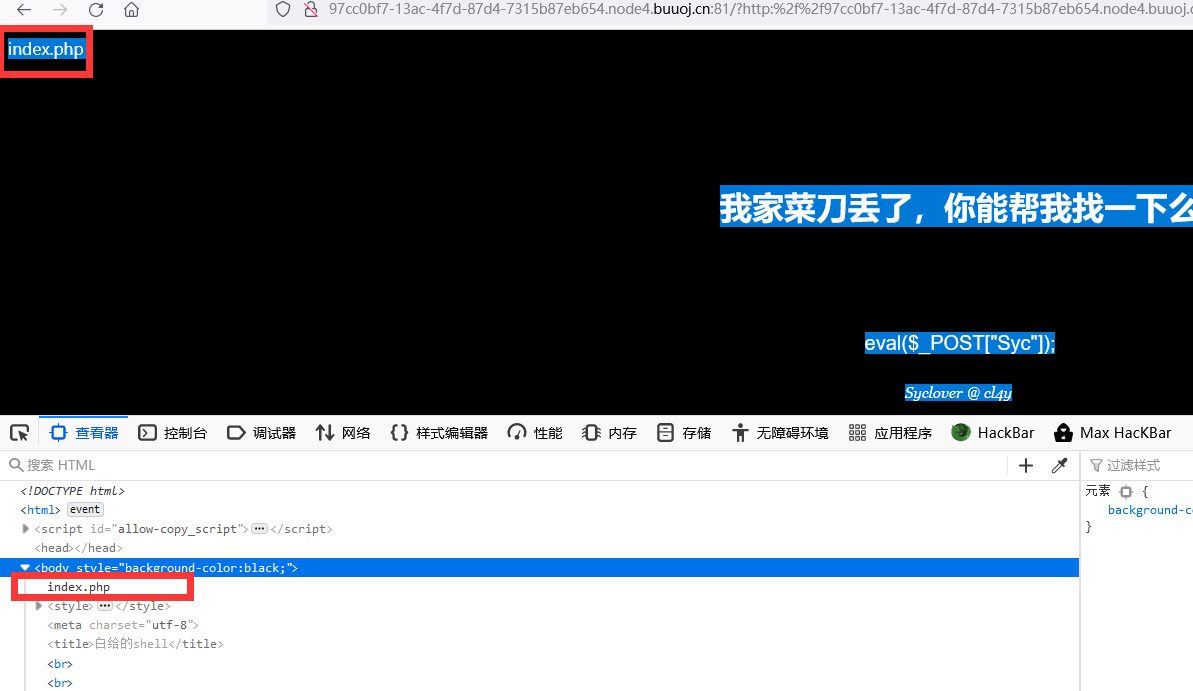The width and height of the screenshot is (1193, 691).
Task: Click the eval($_POST["Syc"]); text
Action: point(959,343)
